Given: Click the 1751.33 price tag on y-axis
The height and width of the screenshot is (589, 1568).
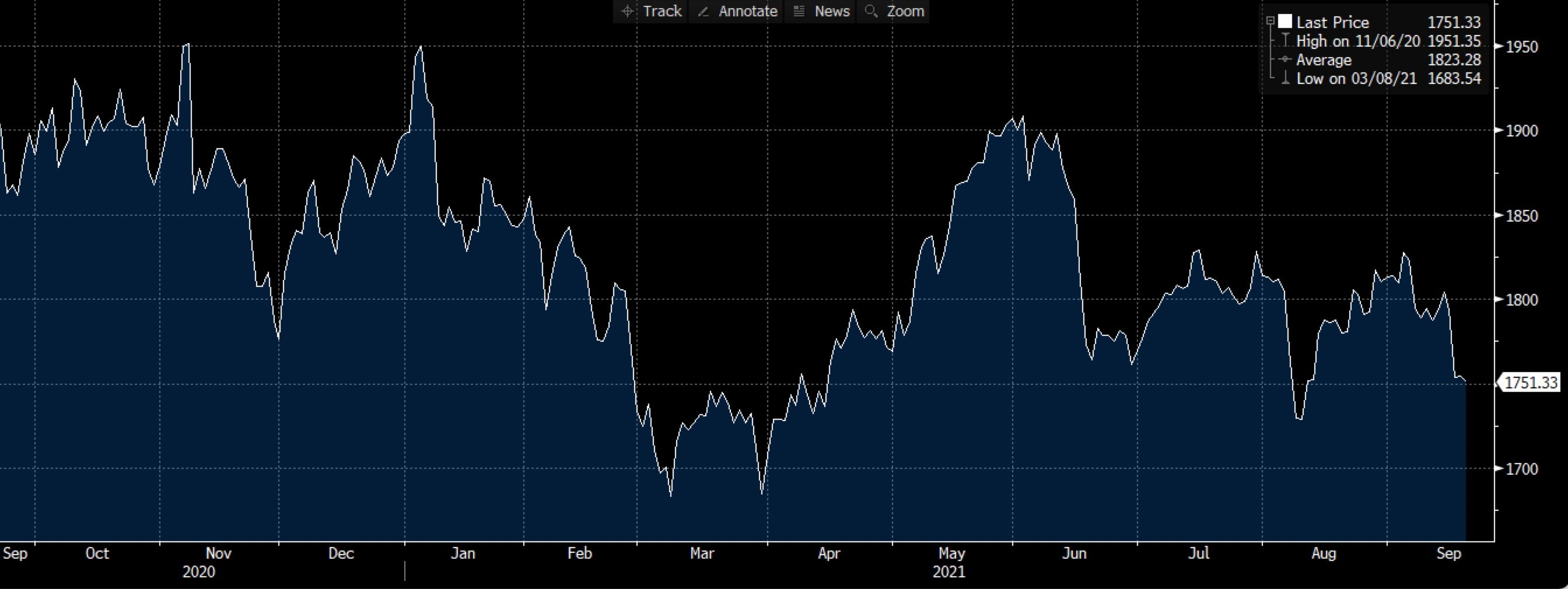Looking at the screenshot, I should click(1530, 383).
